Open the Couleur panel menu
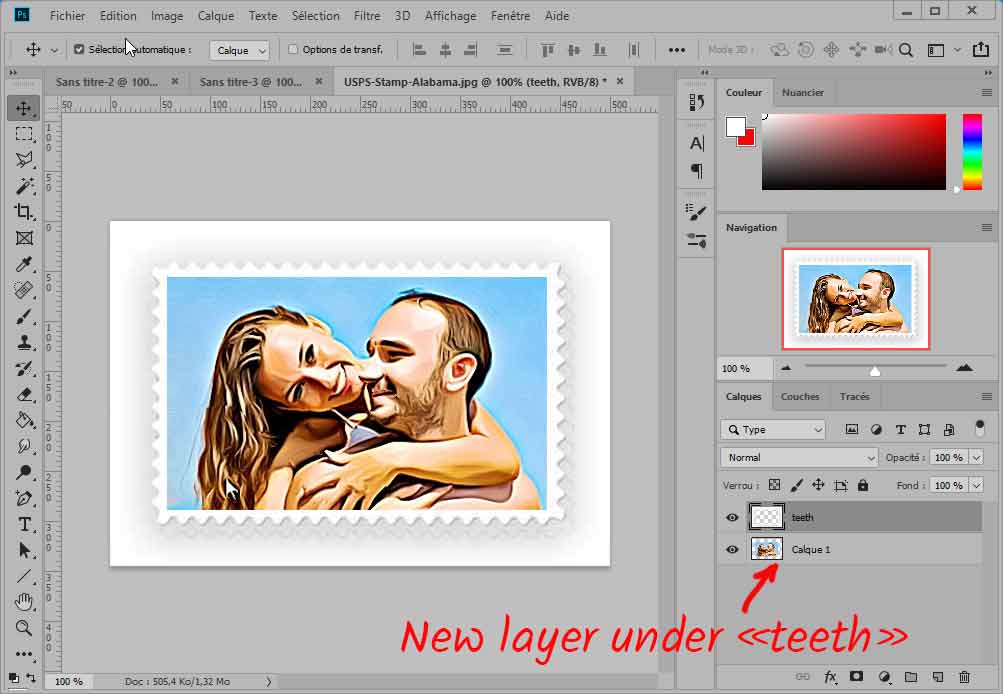The width and height of the screenshot is (1003, 694). click(986, 93)
